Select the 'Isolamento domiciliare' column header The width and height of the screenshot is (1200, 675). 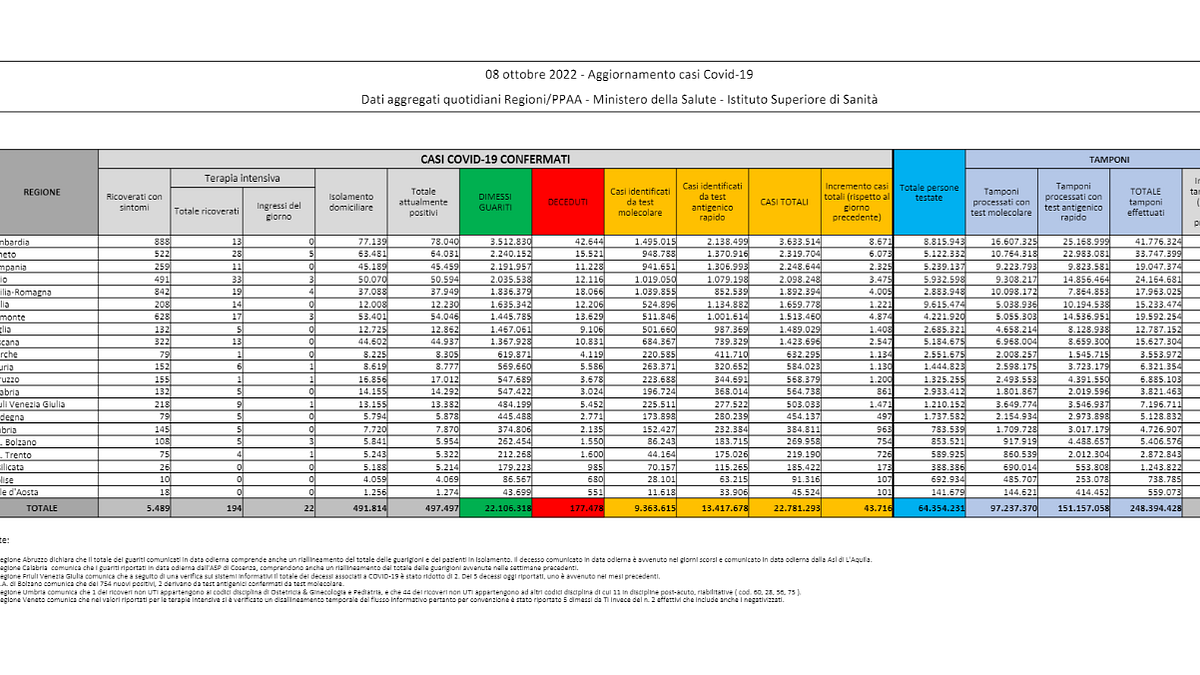click(353, 202)
